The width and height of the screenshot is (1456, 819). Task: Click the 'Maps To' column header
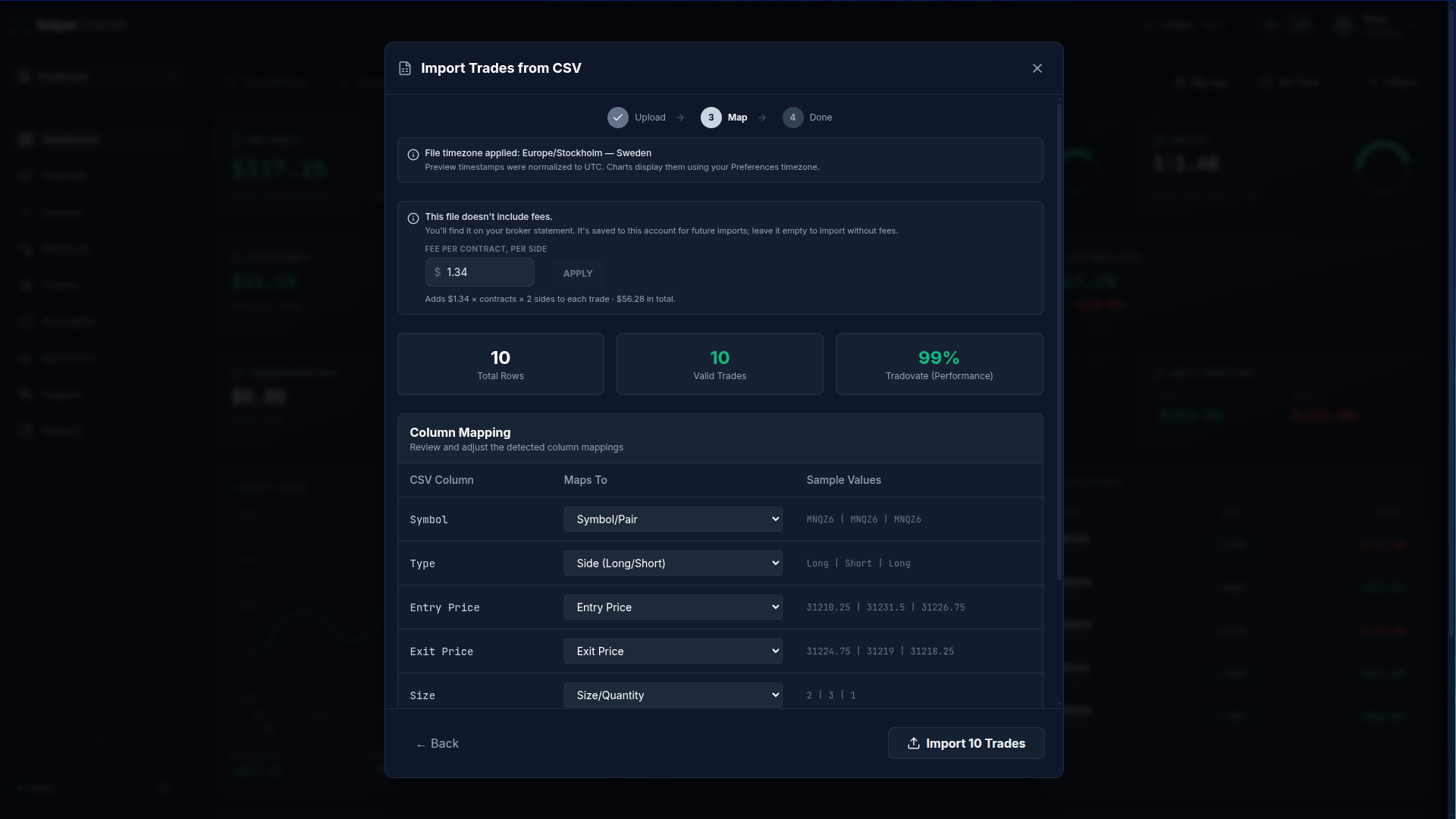[585, 480]
